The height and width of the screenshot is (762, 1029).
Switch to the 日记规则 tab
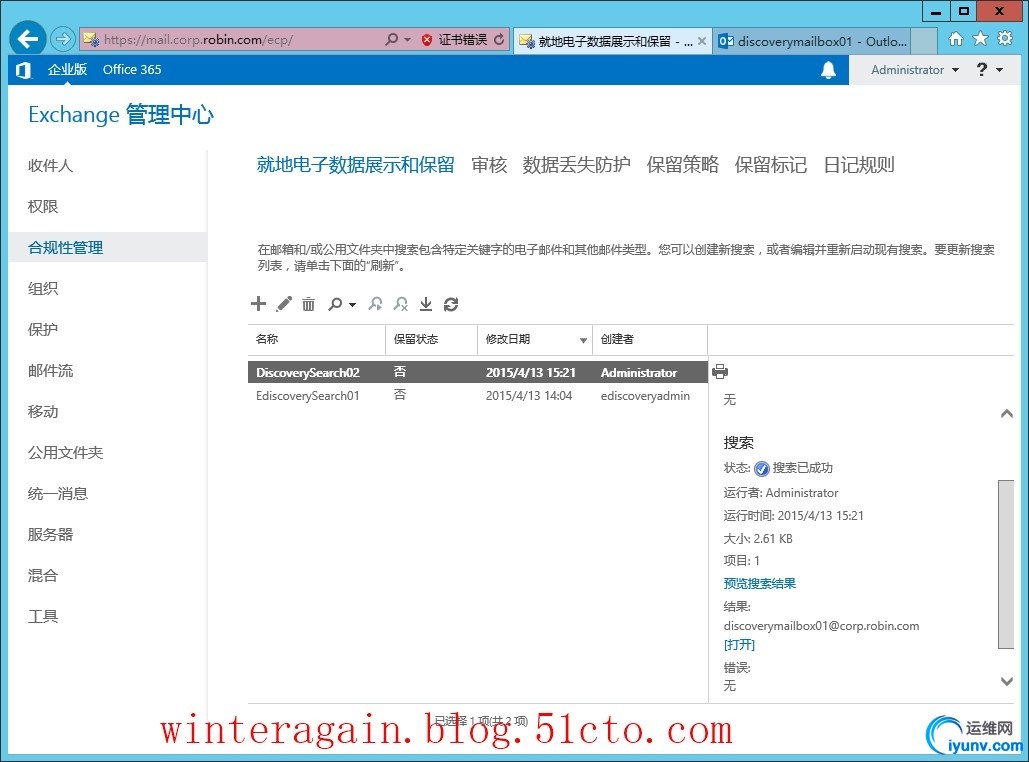click(x=858, y=165)
